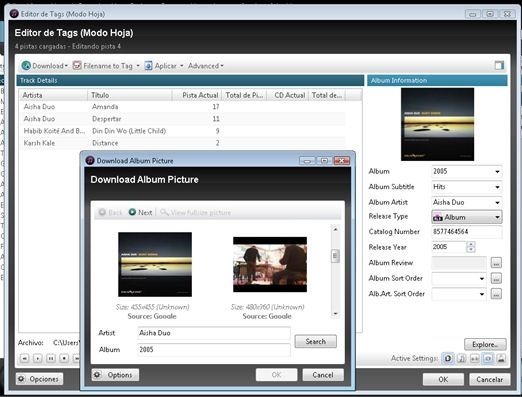Open the Filename to Tag menu

[x=106, y=66]
